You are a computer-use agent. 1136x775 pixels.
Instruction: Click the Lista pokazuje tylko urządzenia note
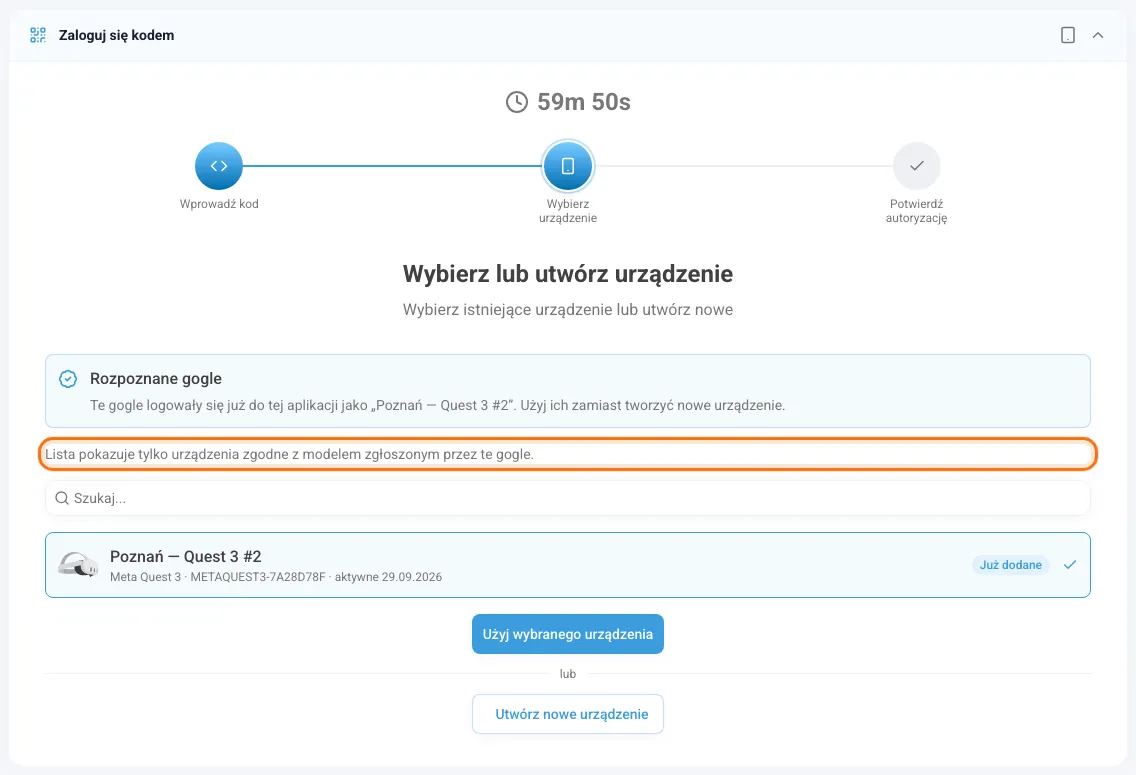click(289, 454)
